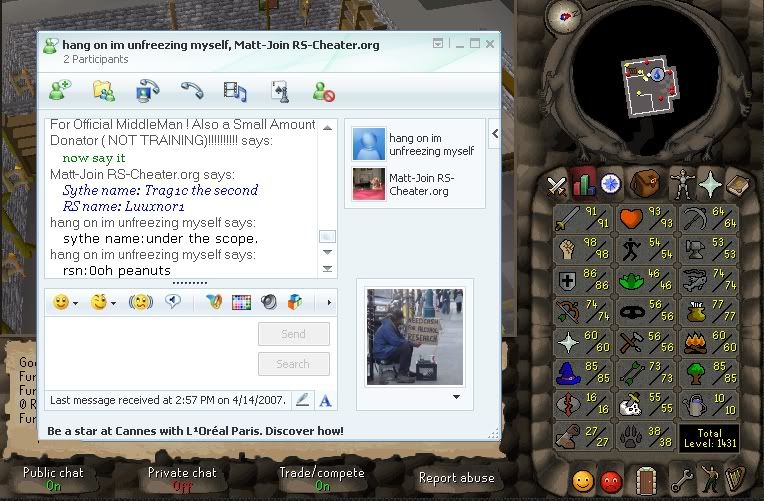Open the L'Oréal Paris Cannes ad link
764x501 pixels.
(195, 431)
